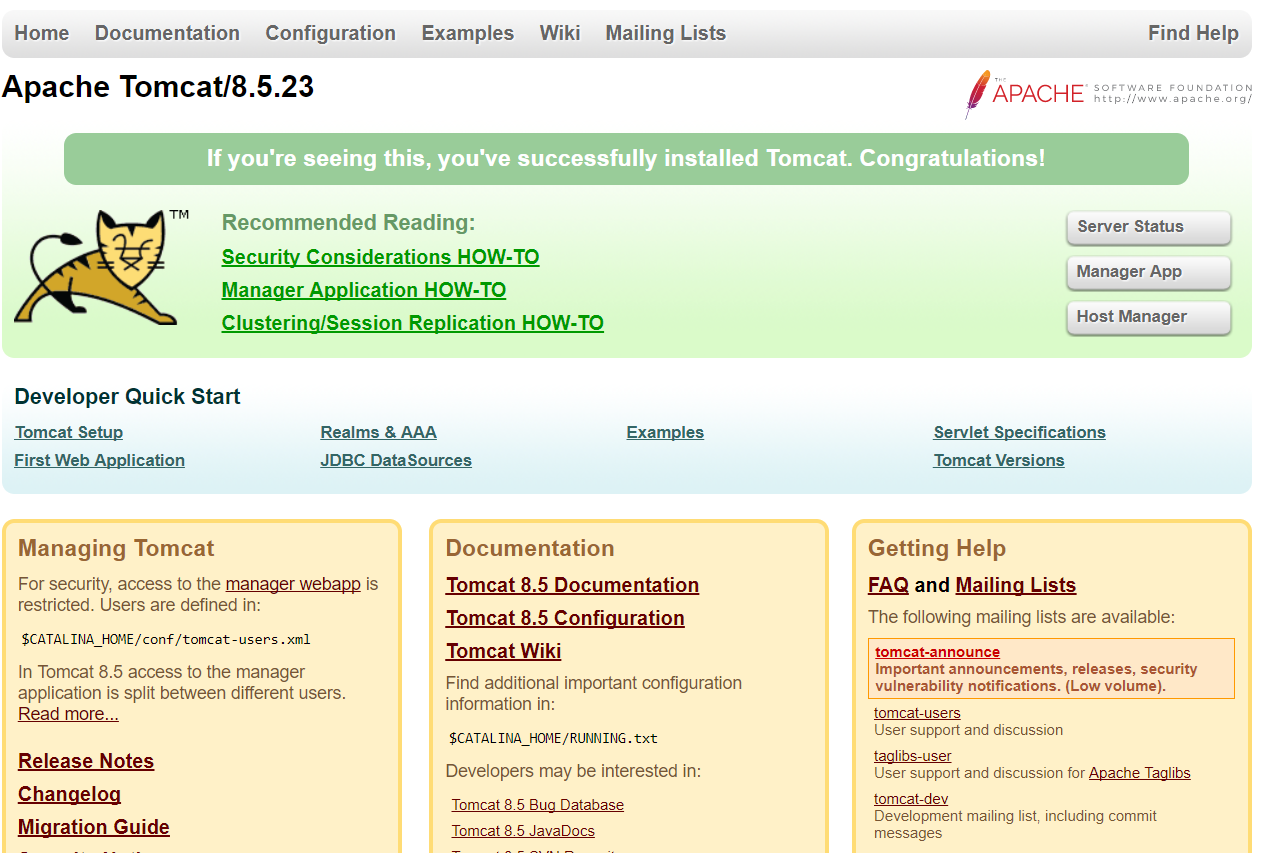Open the Home navigation item
The image size is (1265, 853).
pyautogui.click(x=42, y=33)
